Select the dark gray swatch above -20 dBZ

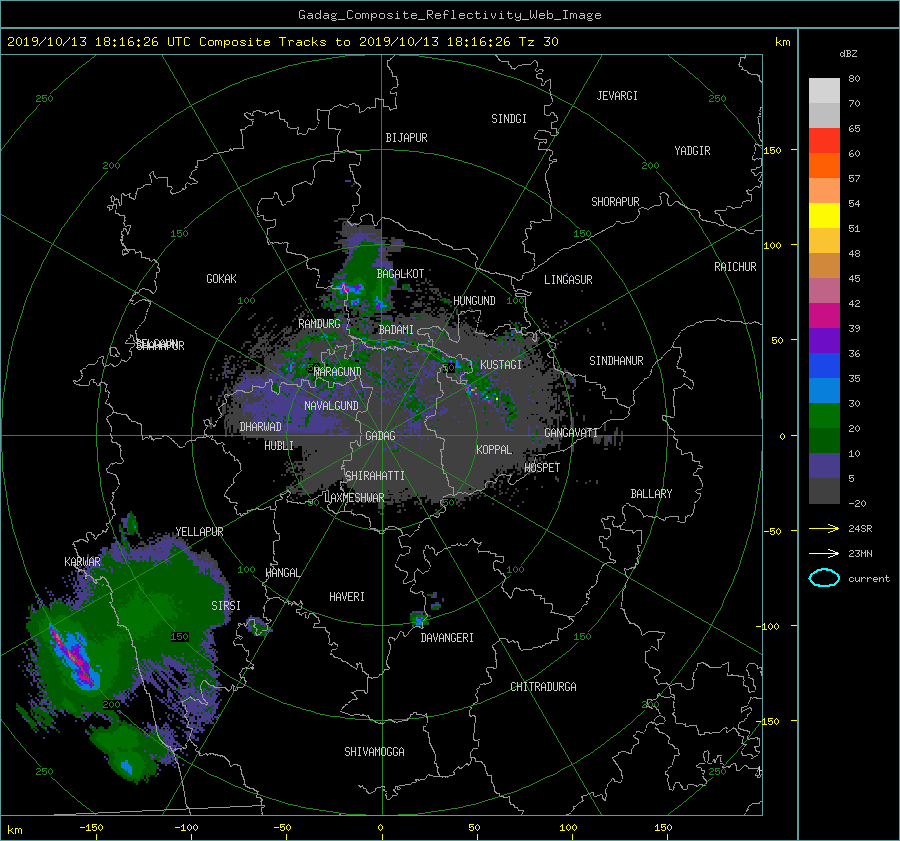point(824,491)
